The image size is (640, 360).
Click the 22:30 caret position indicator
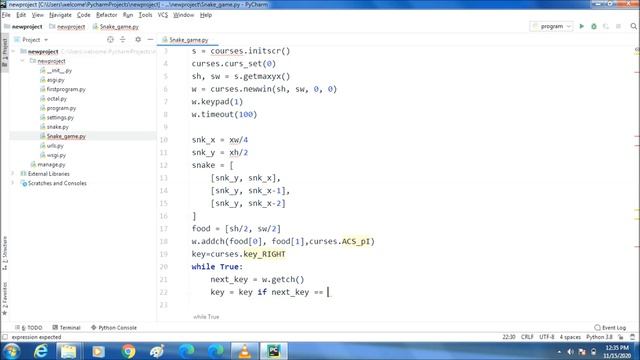[x=509, y=337]
